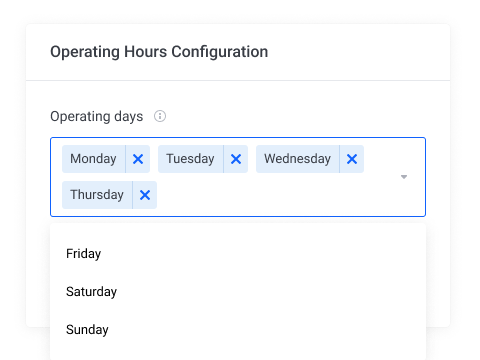Remove the Tuesday tag

236,159
